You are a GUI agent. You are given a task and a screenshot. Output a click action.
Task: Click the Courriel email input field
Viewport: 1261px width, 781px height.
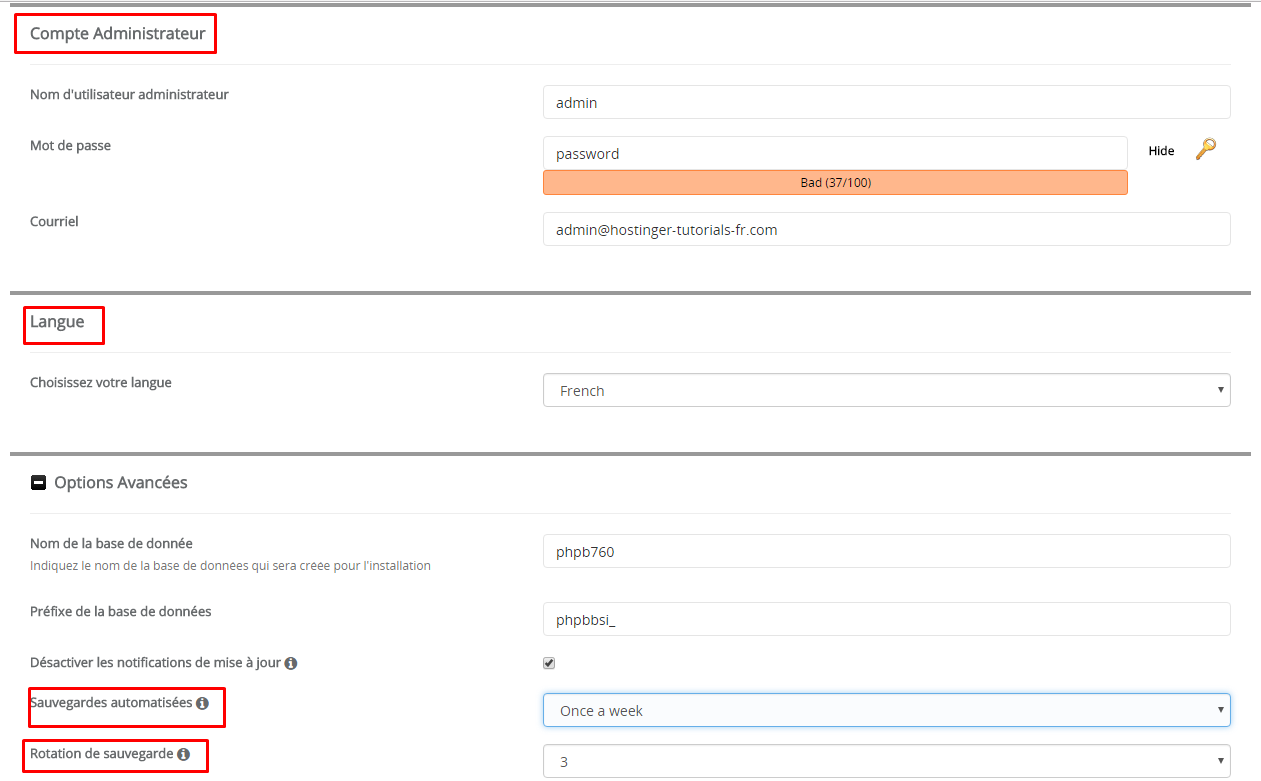(886, 230)
